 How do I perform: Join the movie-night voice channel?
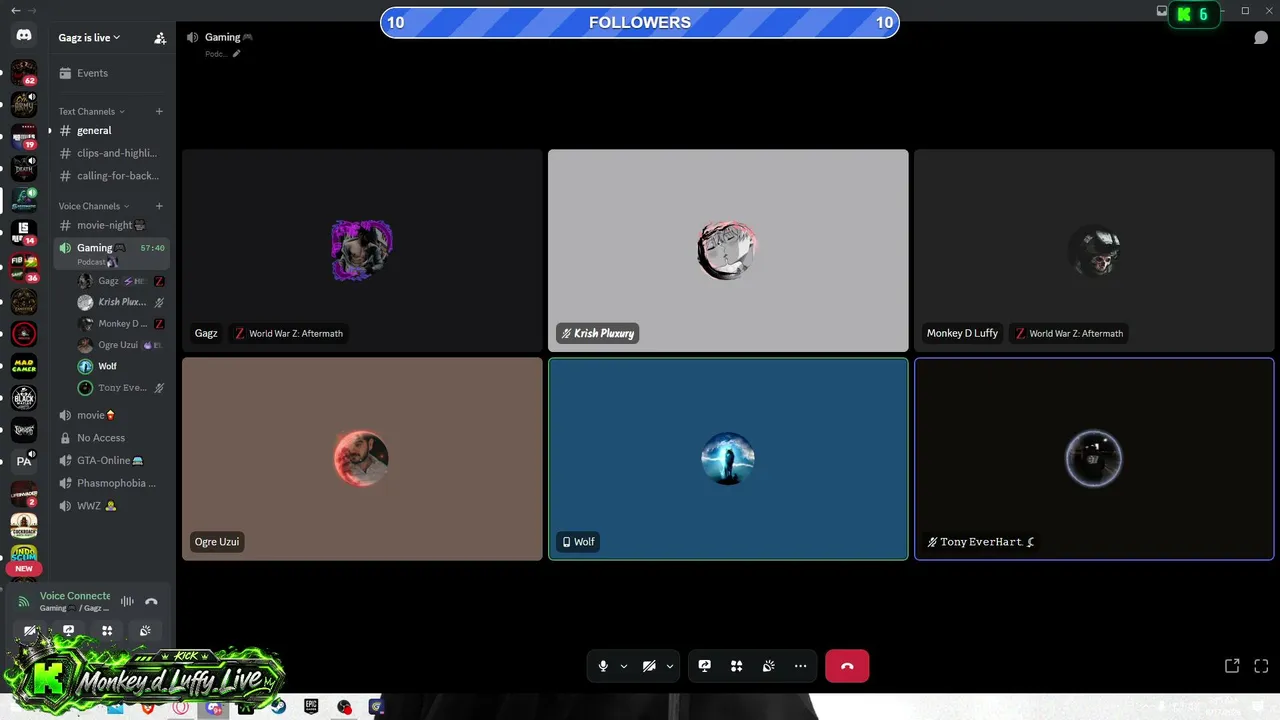pos(111,225)
